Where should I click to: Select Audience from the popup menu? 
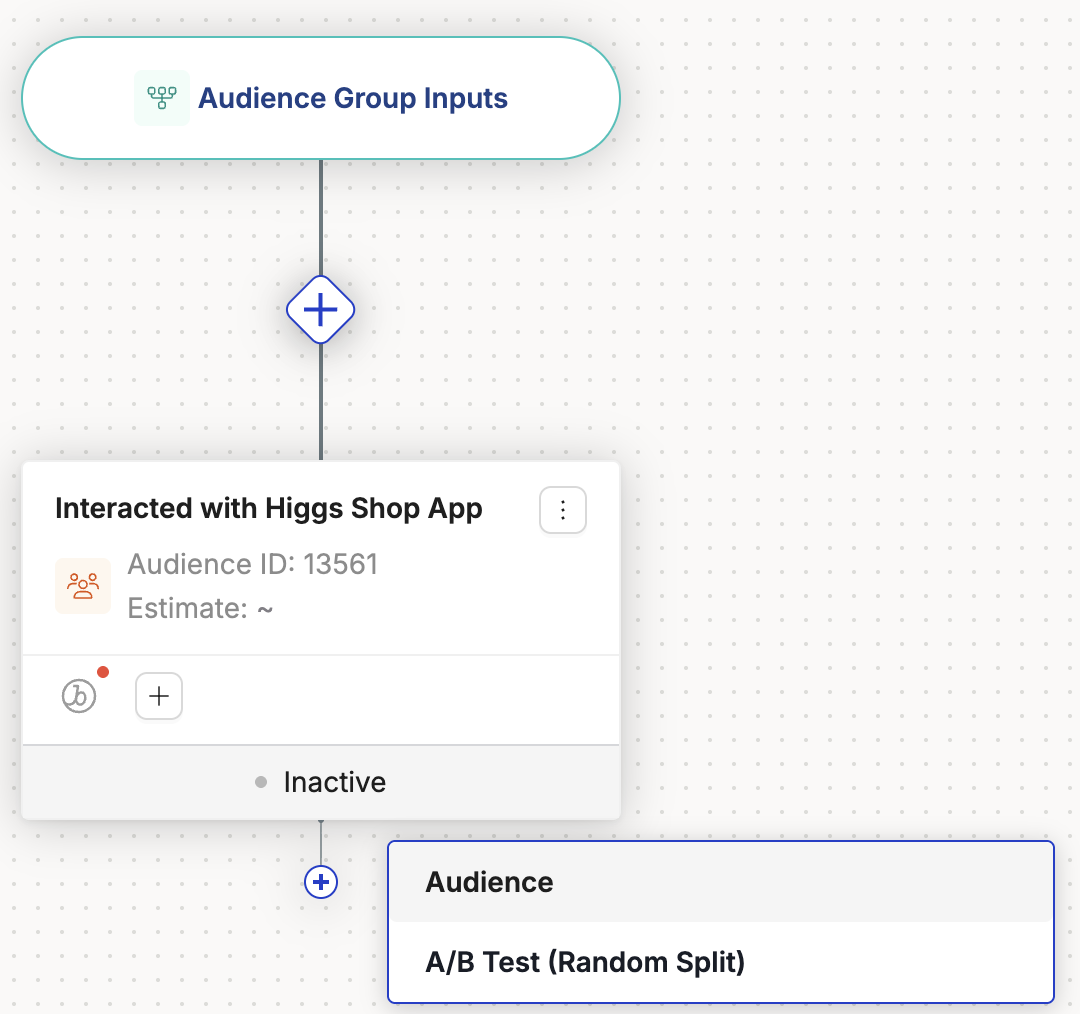click(x=721, y=882)
